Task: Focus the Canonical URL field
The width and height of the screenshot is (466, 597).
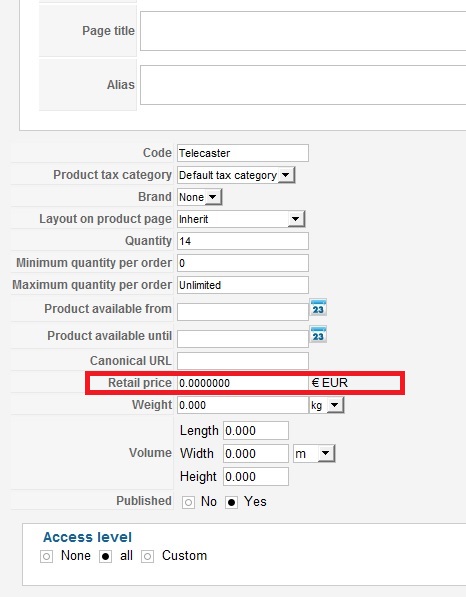Action: (x=243, y=361)
